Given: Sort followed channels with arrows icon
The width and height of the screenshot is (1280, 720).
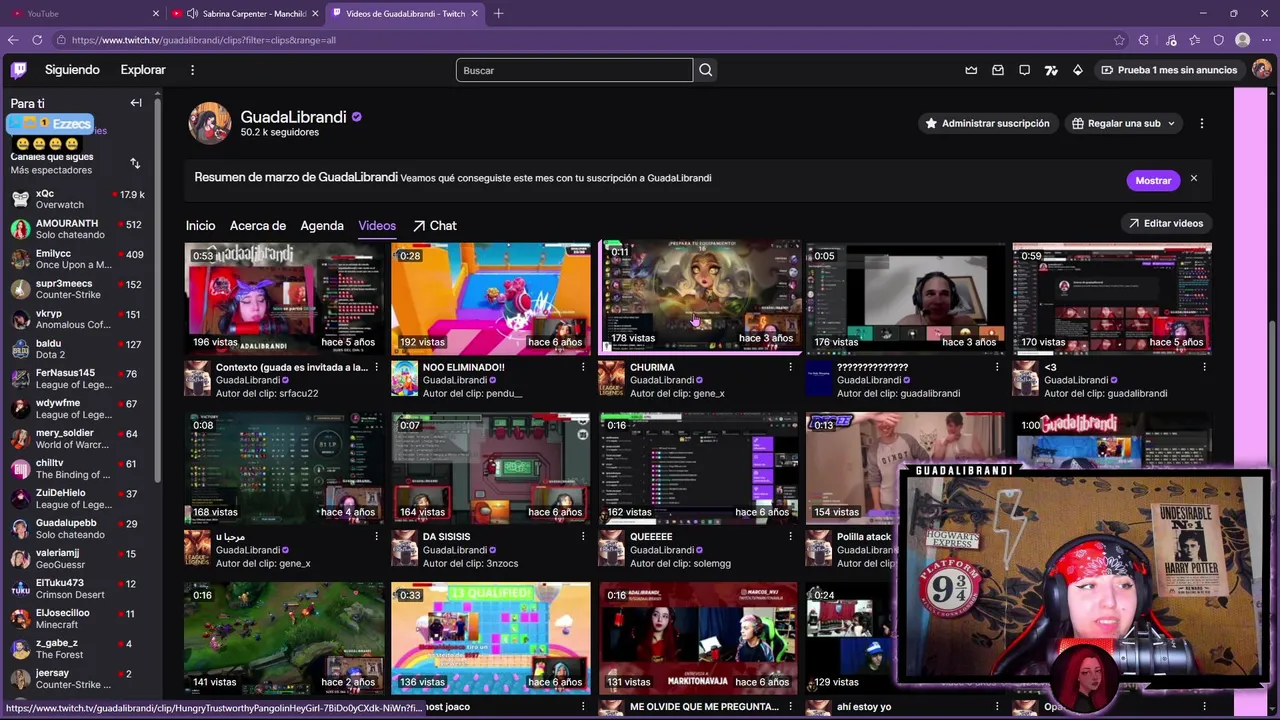Looking at the screenshot, I should [135, 163].
